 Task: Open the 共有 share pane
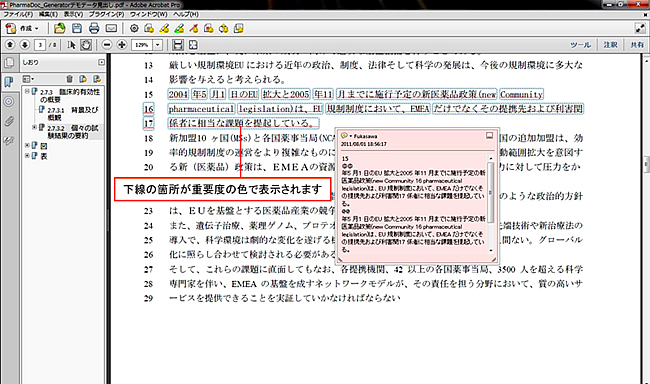tap(637, 44)
